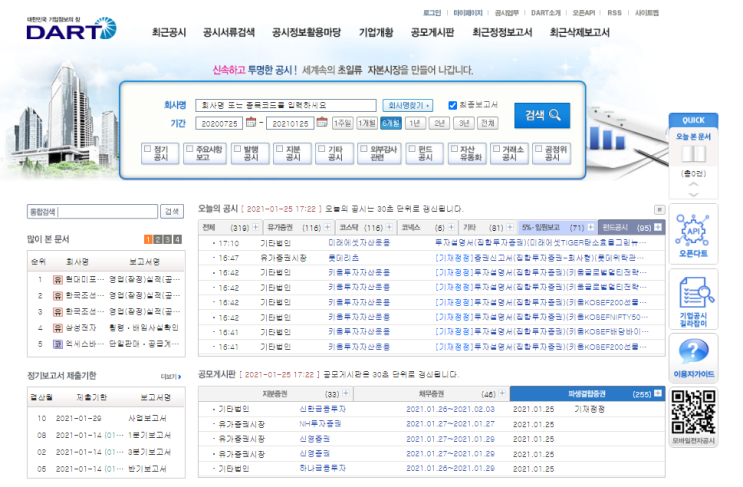
Task: Click the DART logo
Action: click(x=71, y=28)
